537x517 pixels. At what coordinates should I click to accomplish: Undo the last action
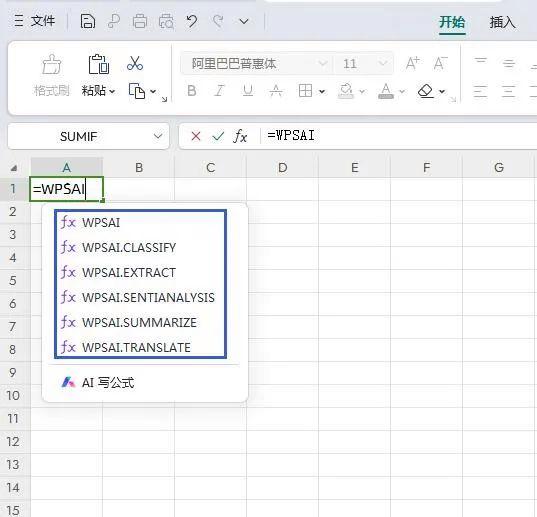click(x=192, y=21)
